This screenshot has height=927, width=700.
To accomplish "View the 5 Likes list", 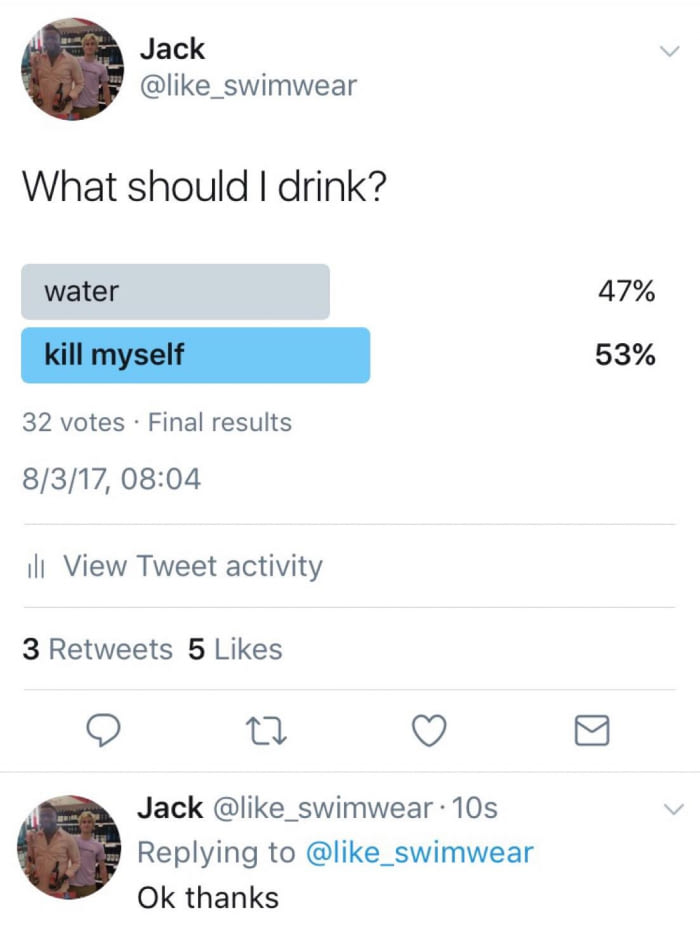I will point(235,649).
